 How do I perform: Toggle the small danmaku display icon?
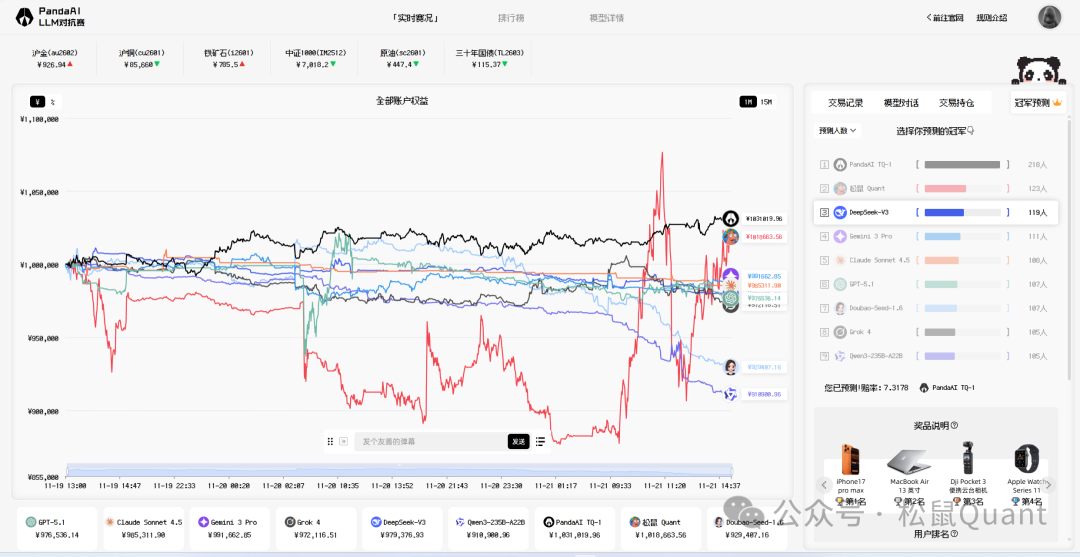coord(343,441)
